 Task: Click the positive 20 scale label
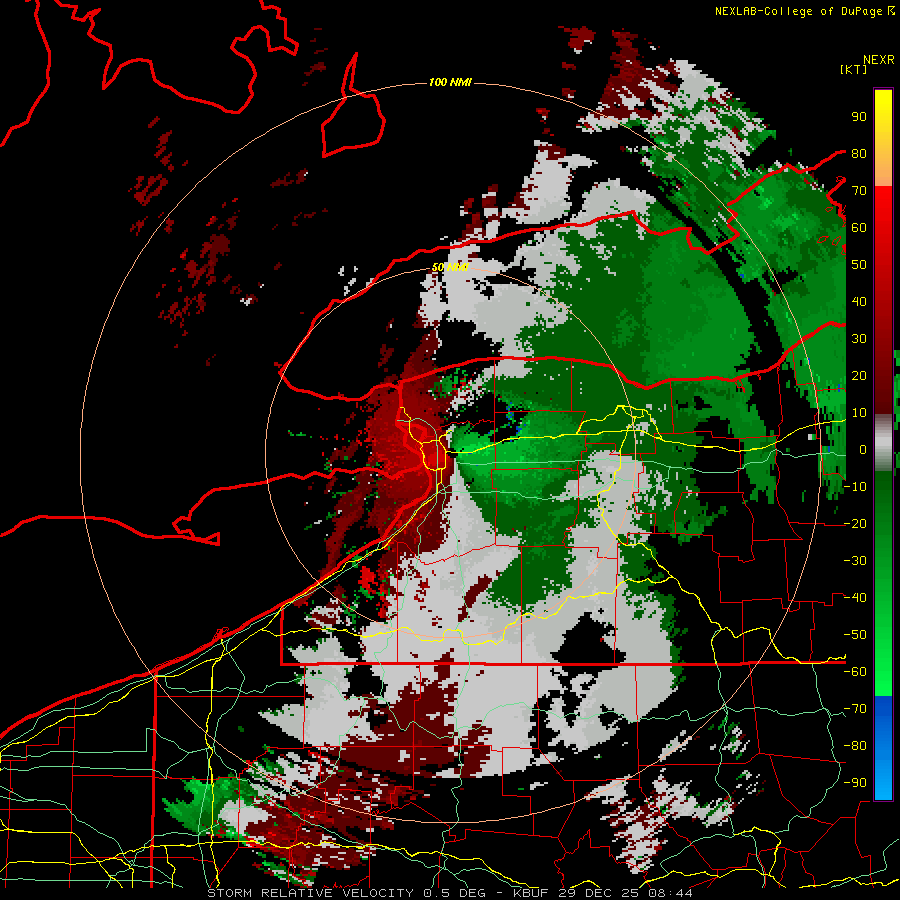coord(859,375)
